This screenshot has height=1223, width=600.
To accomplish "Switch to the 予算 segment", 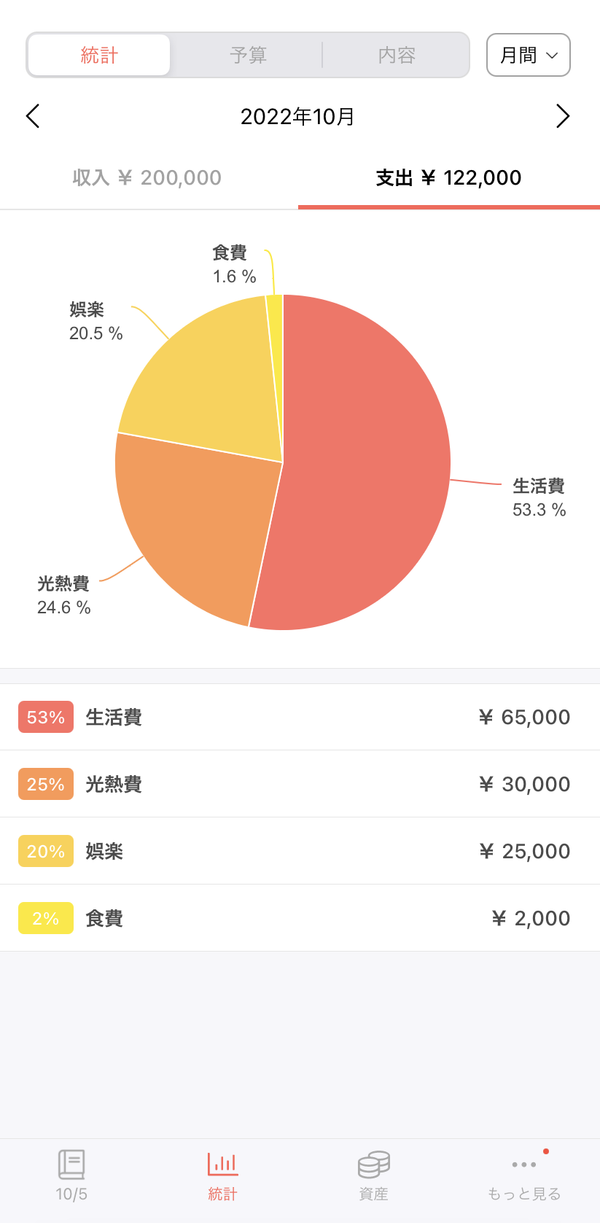I will click(248, 55).
